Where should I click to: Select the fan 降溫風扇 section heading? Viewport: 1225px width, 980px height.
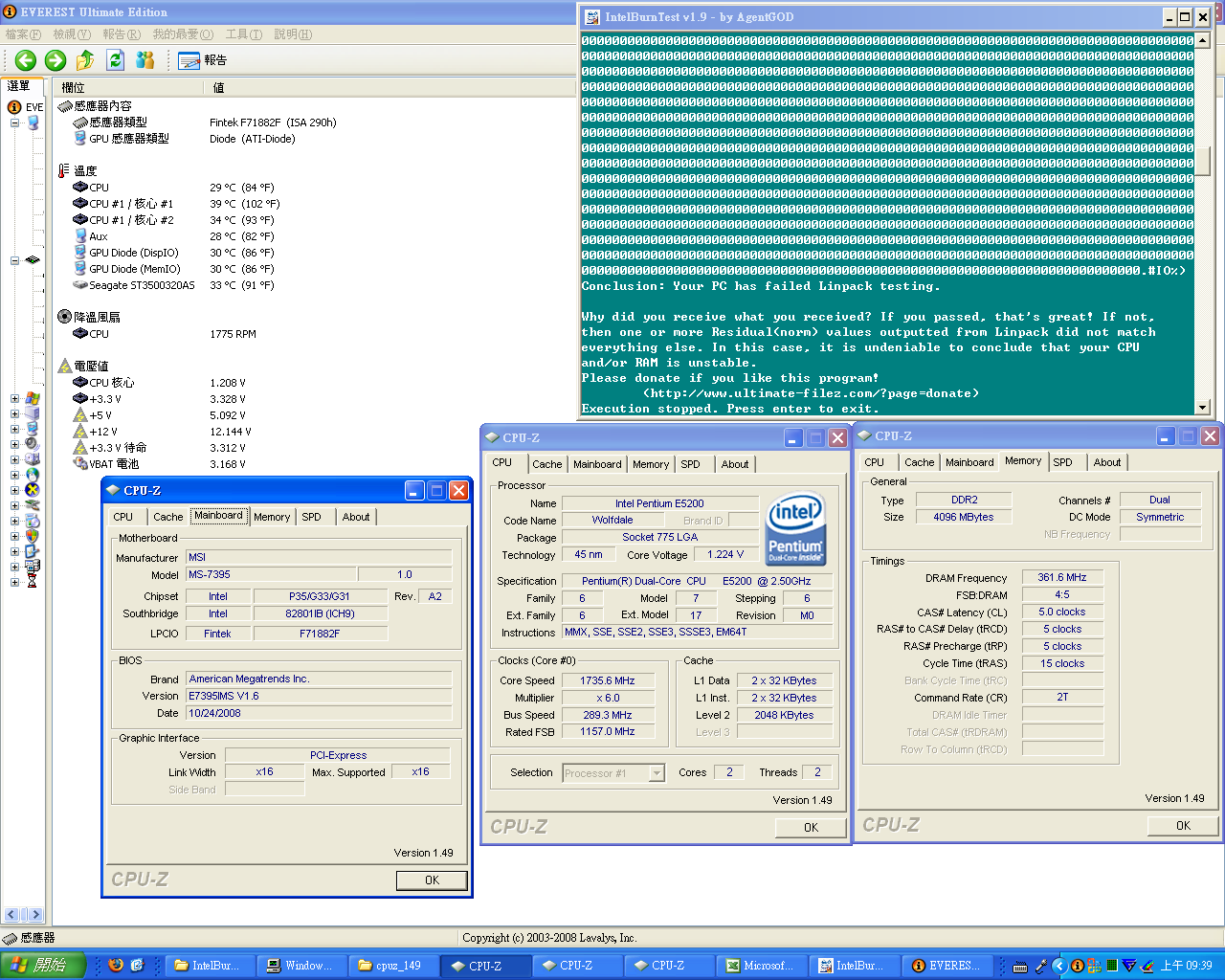tap(89, 318)
